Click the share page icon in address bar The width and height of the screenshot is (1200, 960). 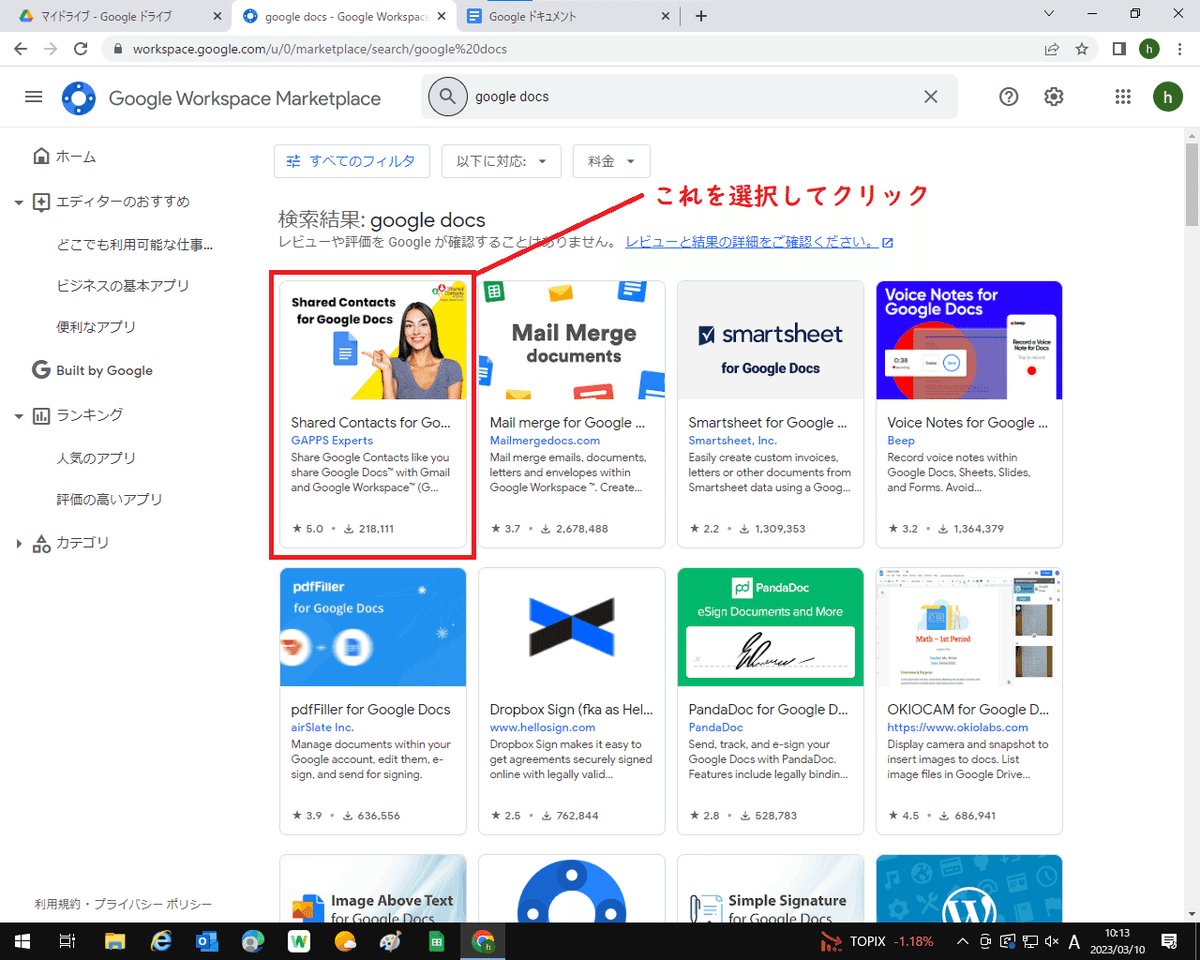click(x=1052, y=48)
